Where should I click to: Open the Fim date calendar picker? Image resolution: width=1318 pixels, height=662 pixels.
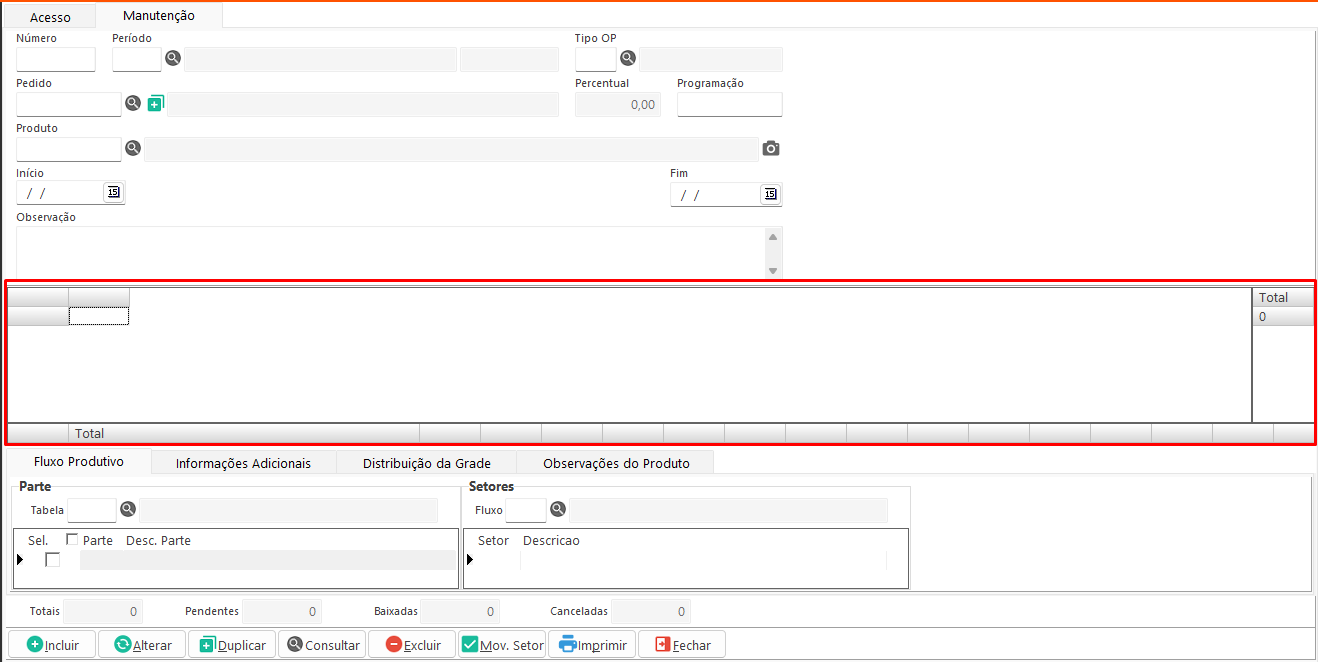coord(769,194)
